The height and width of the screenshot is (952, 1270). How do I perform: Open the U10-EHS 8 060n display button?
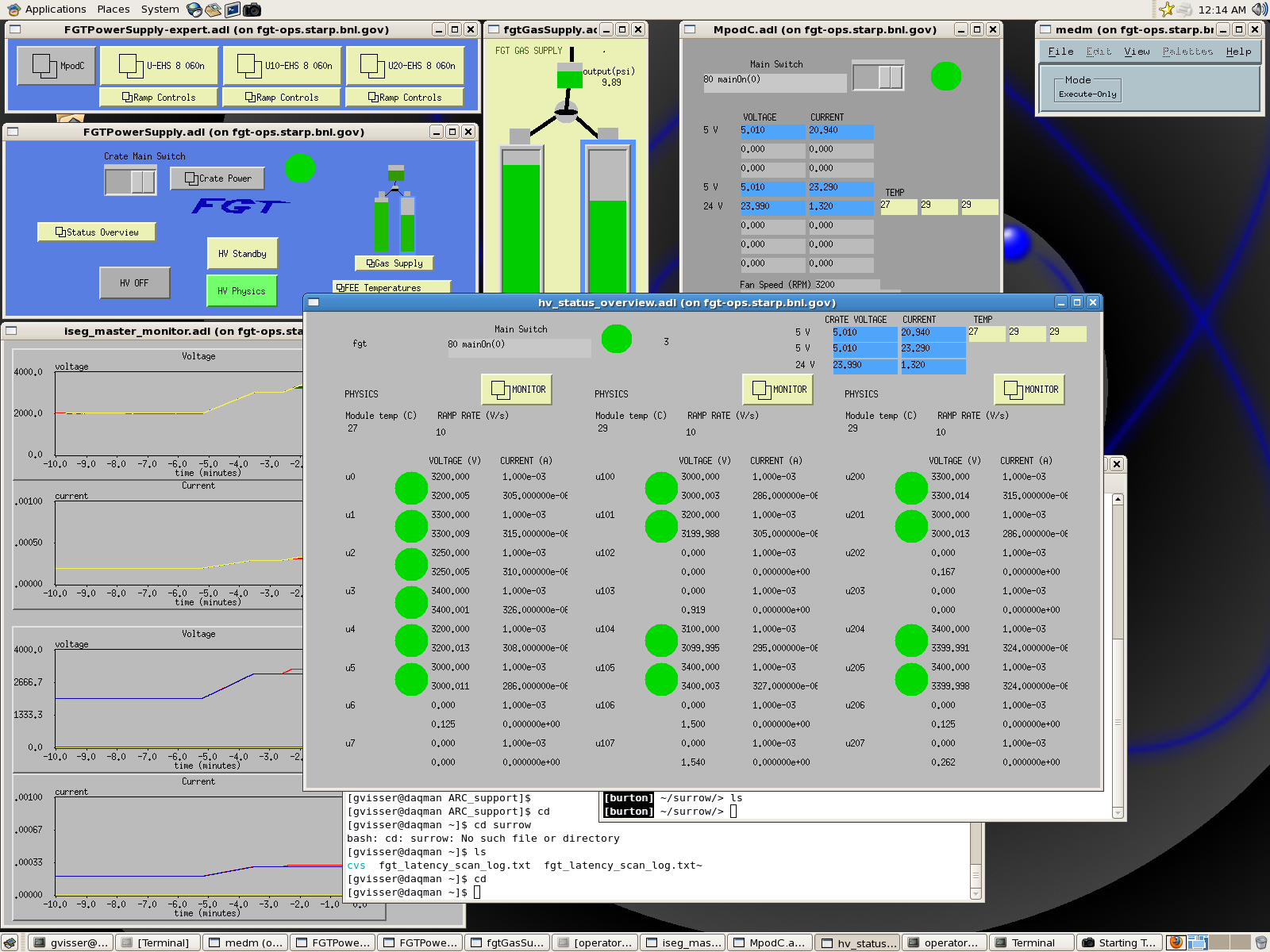tap(283, 66)
